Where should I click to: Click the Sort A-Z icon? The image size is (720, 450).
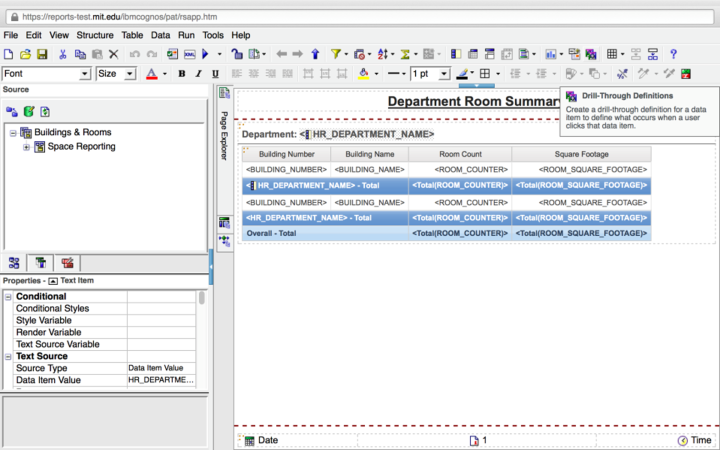(382, 54)
